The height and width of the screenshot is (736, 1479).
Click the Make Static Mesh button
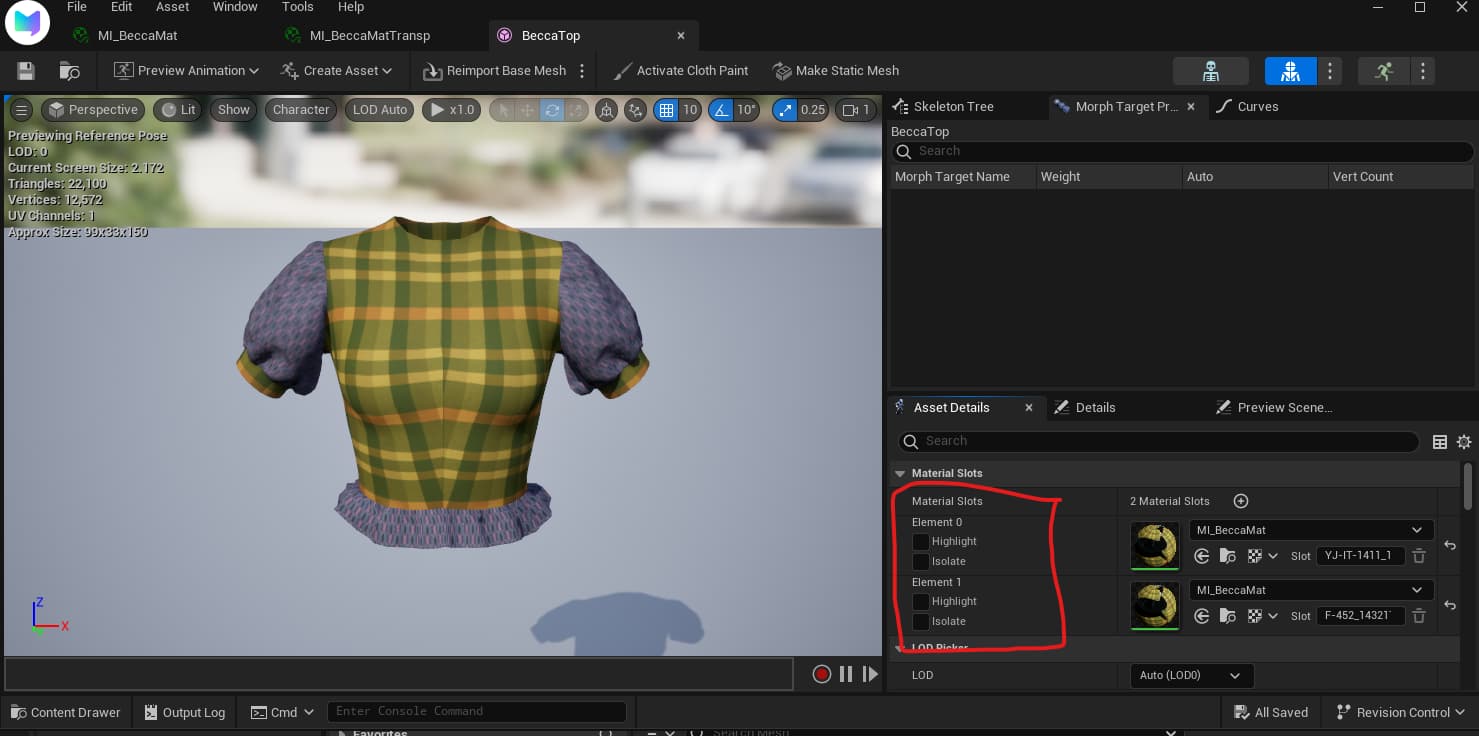coord(836,71)
